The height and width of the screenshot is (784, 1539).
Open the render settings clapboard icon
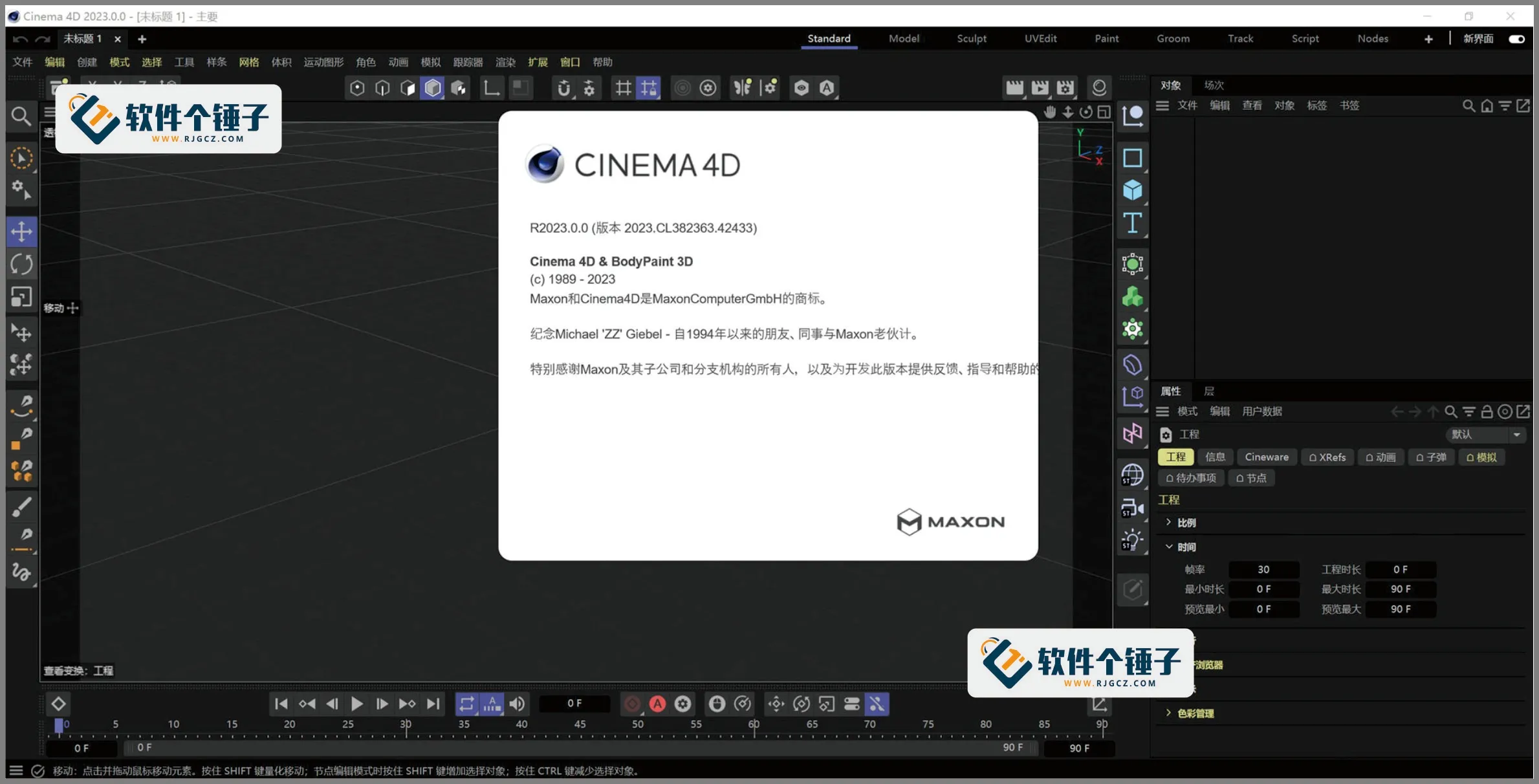click(x=1065, y=87)
